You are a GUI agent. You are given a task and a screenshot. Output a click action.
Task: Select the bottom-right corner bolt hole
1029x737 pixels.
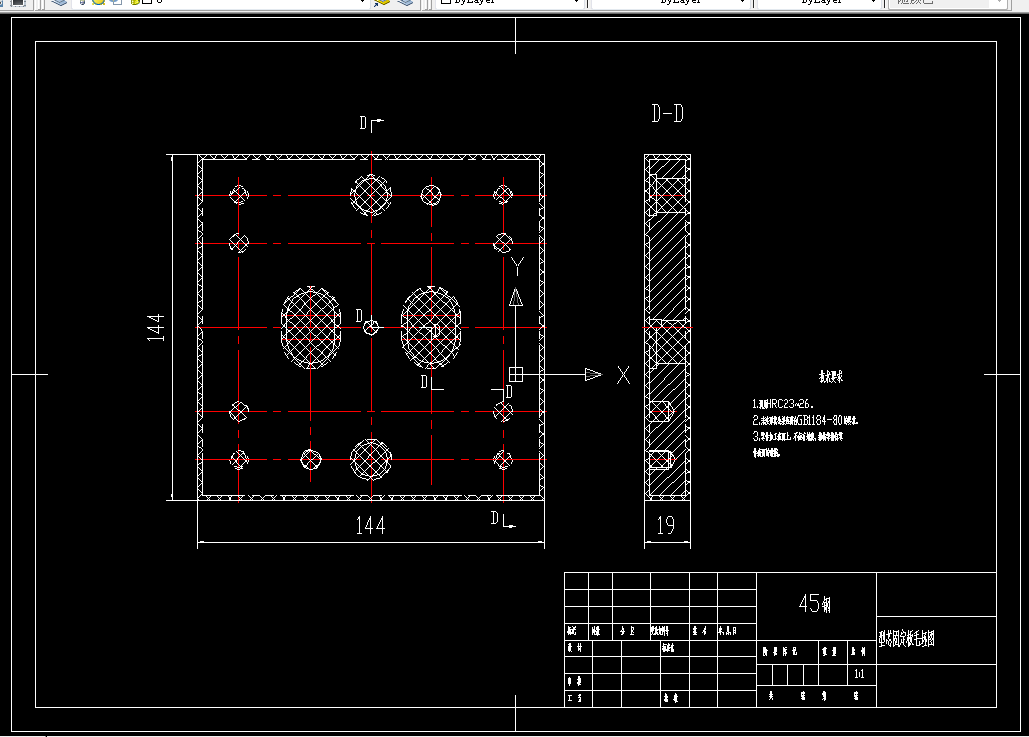(503, 459)
